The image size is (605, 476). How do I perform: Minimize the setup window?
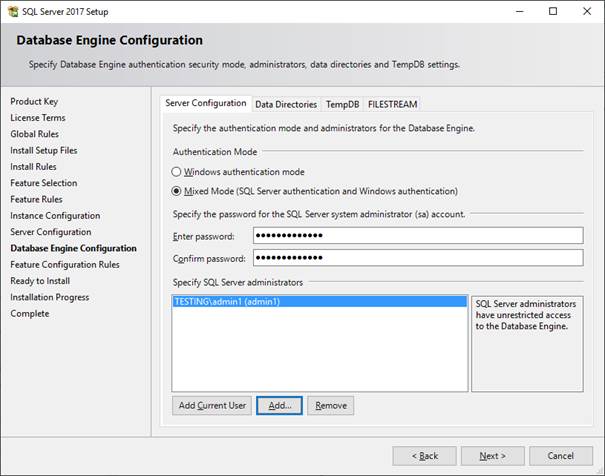520,11
